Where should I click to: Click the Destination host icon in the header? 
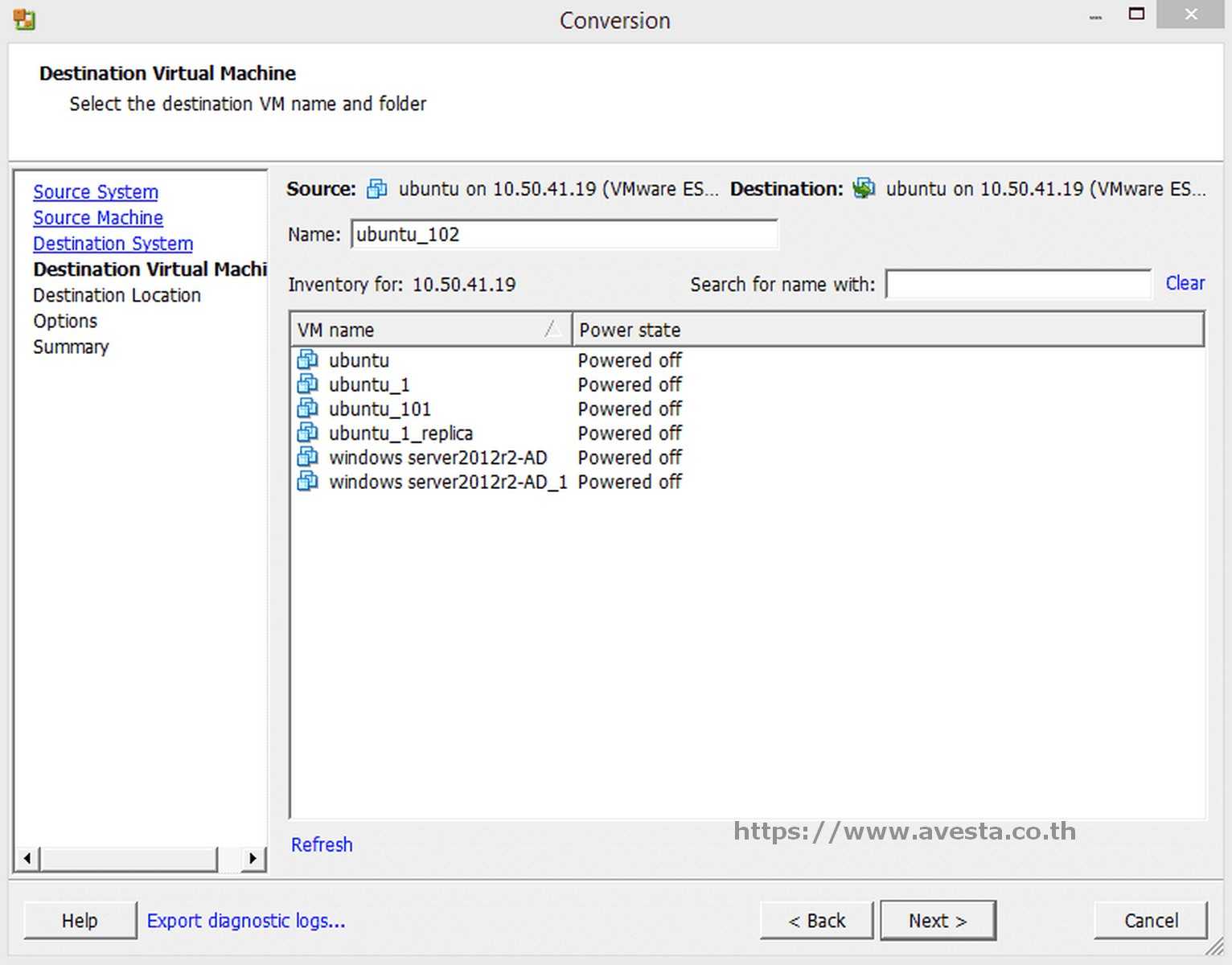[x=863, y=188]
